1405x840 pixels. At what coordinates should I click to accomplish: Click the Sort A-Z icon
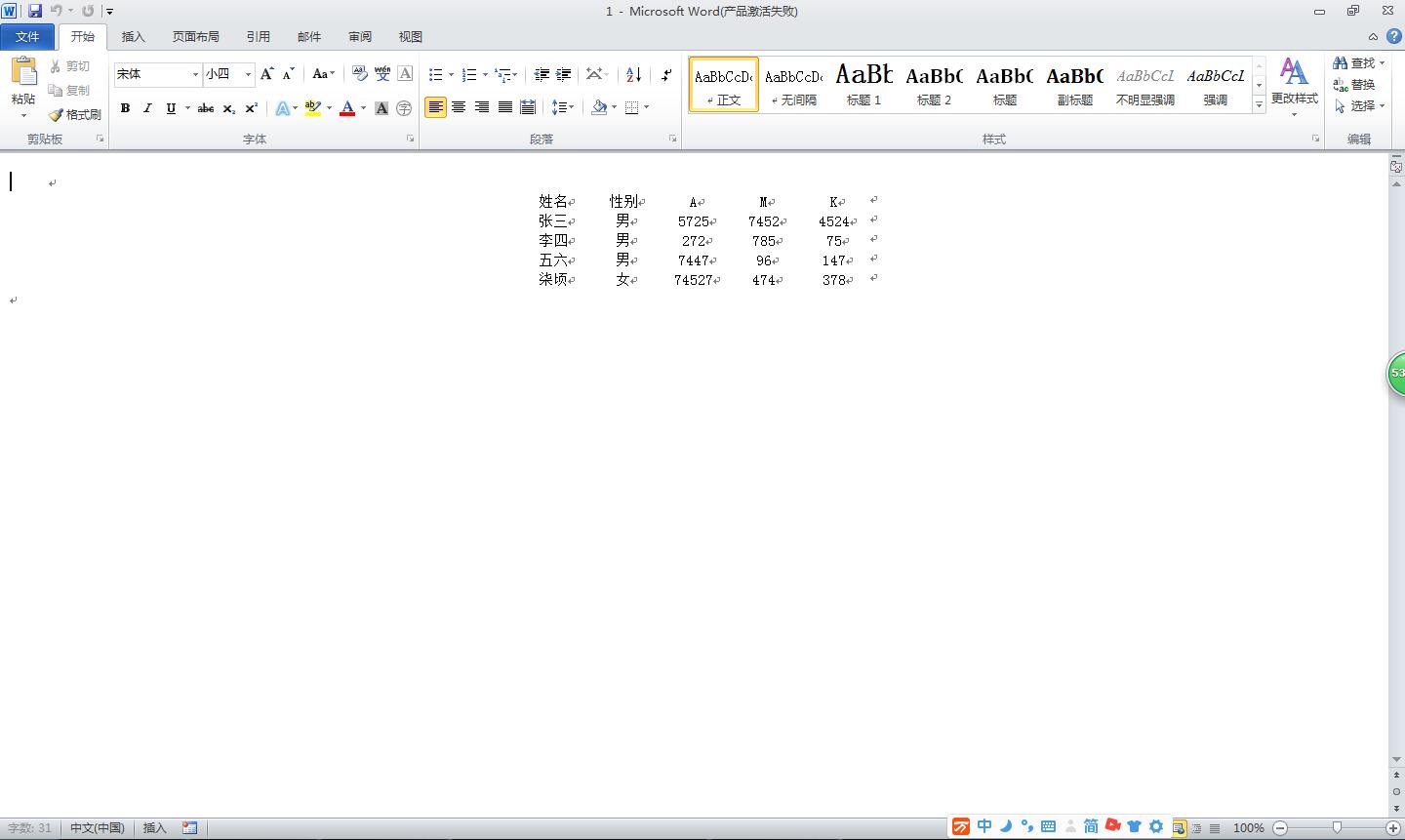click(x=633, y=74)
